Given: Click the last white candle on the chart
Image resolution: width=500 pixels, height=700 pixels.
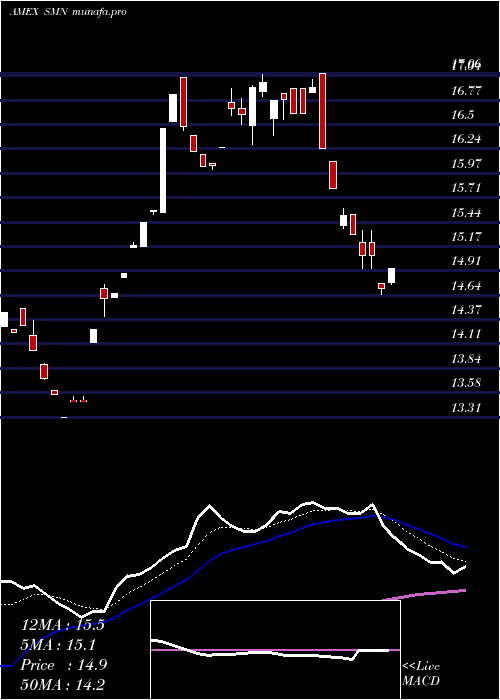Looking at the screenshot, I should (x=392, y=275).
